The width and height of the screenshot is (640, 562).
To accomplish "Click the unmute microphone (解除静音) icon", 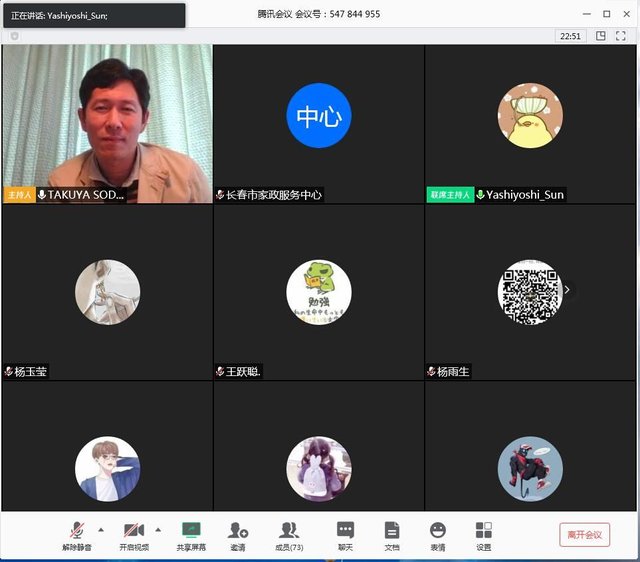I will (77, 530).
